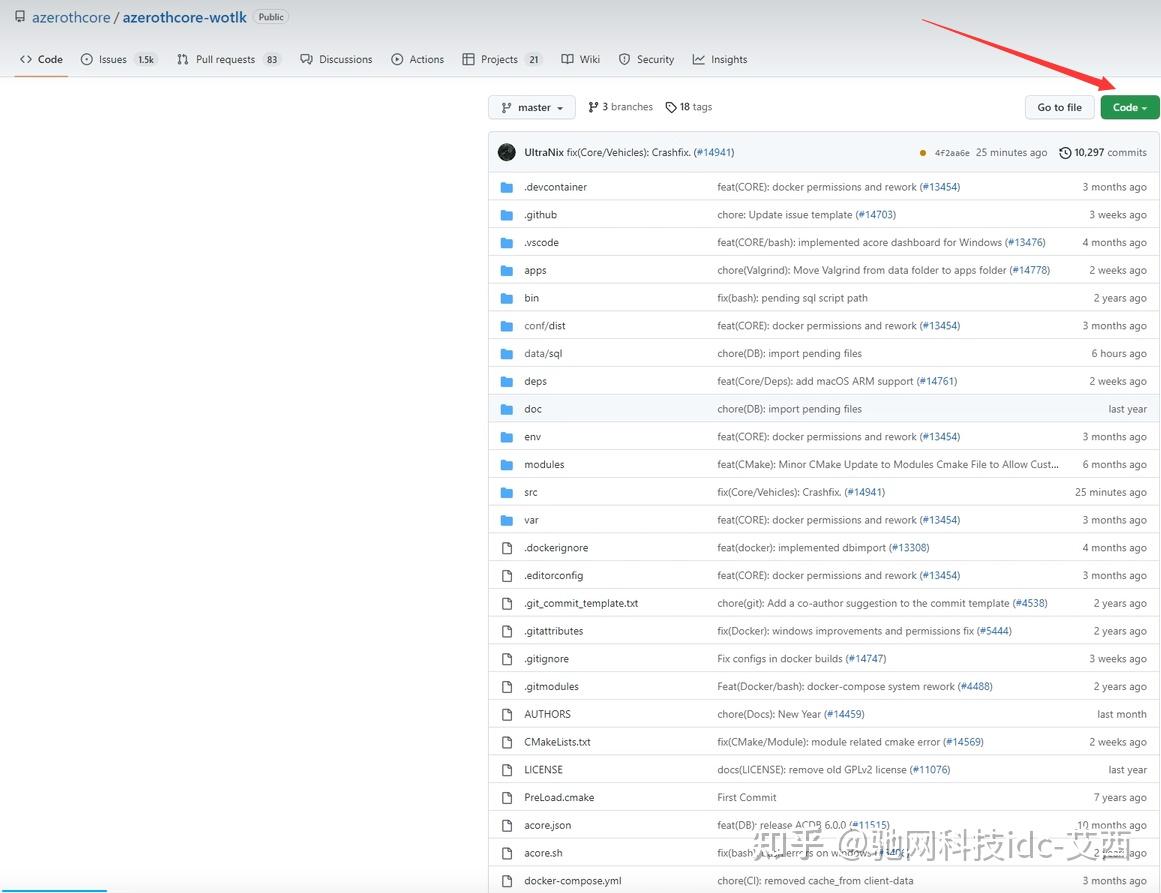The height and width of the screenshot is (893, 1161).
Task: Open the Security tab
Action: pyautogui.click(x=646, y=59)
